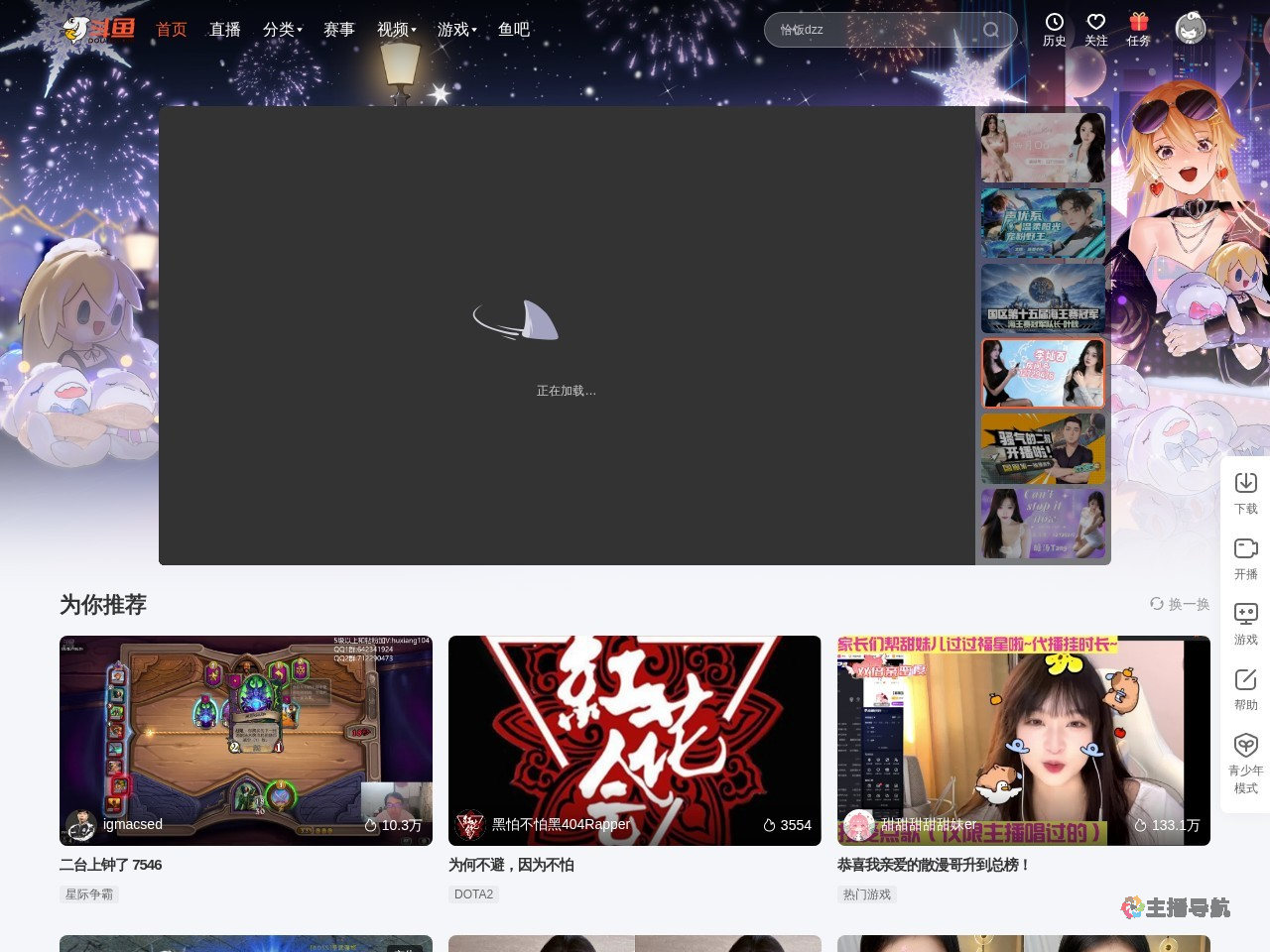Image resolution: width=1270 pixels, height=952 pixels.
Task: Click the 开播 start-broadcast camera icon
Action: pos(1246,548)
